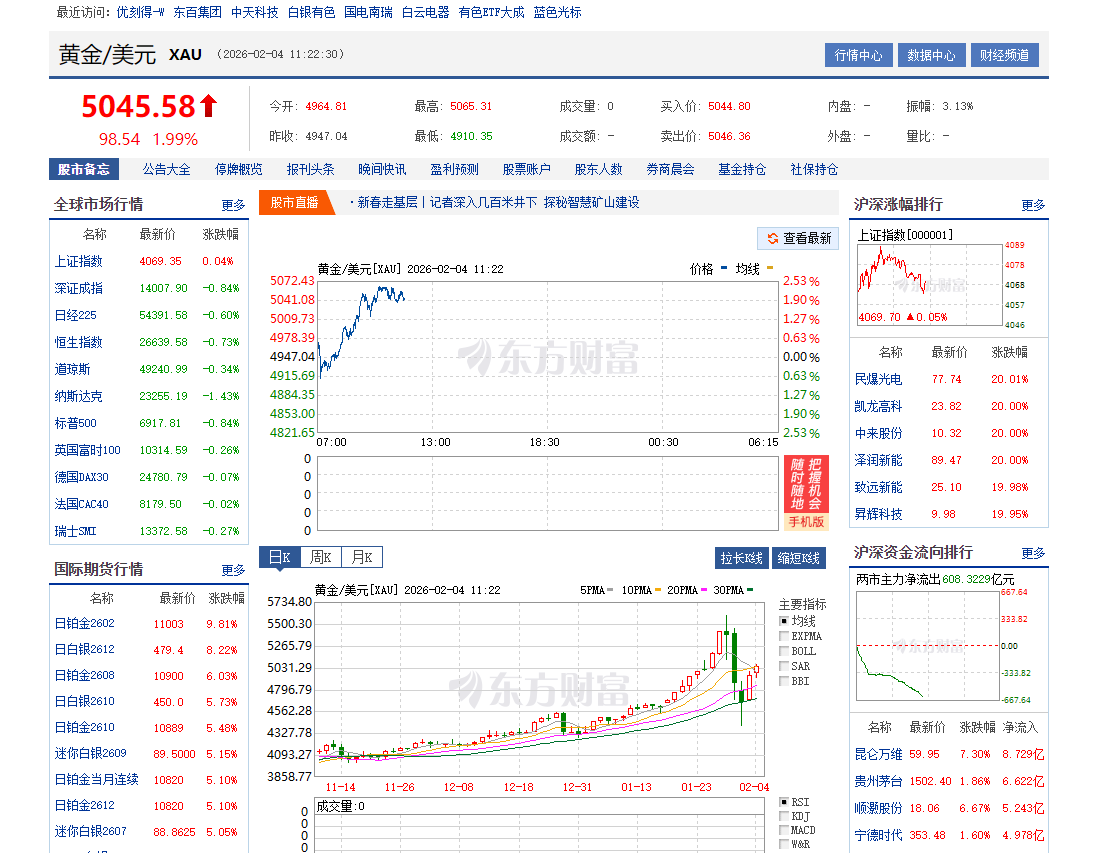Switch to the 日K chart tab
This screenshot has width=1111, height=853.
[280, 558]
